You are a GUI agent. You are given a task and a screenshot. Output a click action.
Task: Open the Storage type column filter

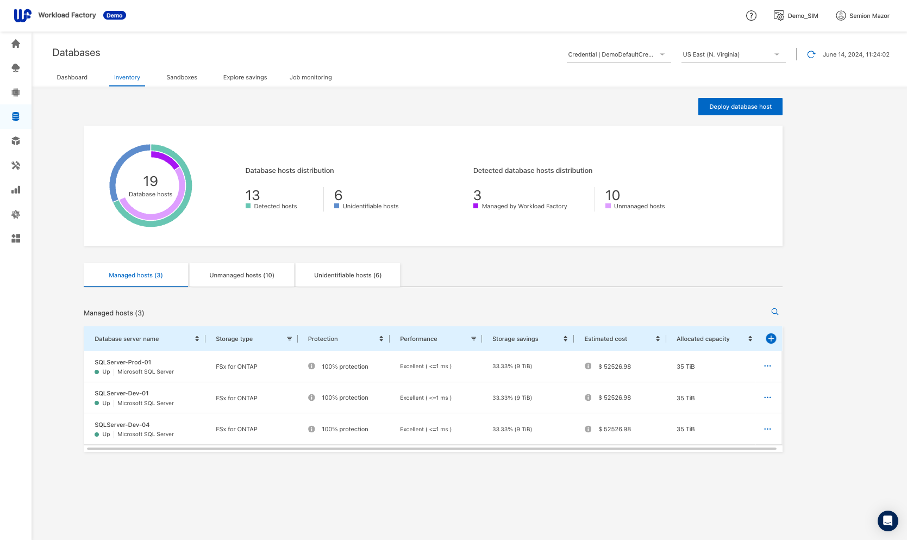pyautogui.click(x=289, y=339)
